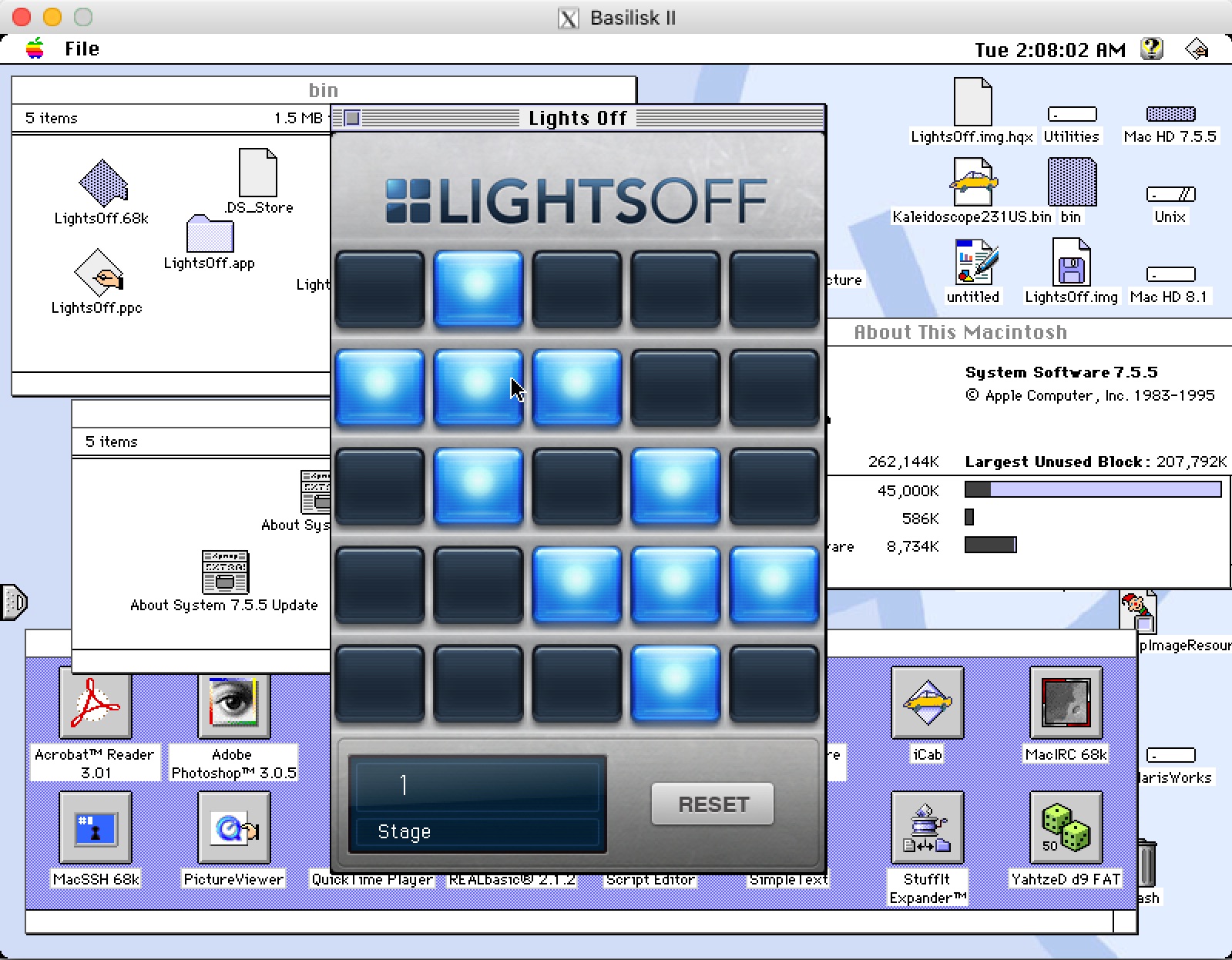Open the application switcher menu in the menu bar
This screenshot has width=1232, height=960.
pyautogui.click(x=1197, y=49)
